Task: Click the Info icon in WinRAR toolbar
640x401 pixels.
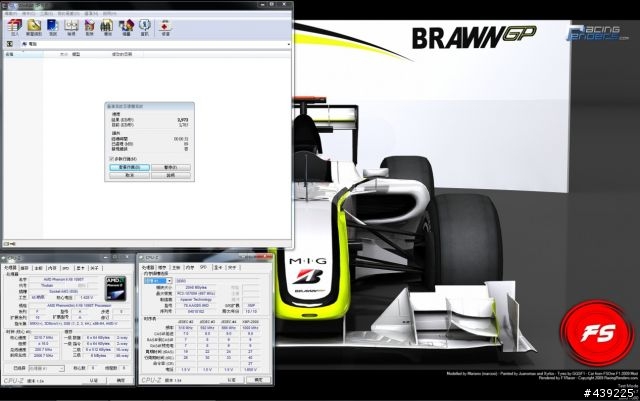Action: click(x=144, y=27)
